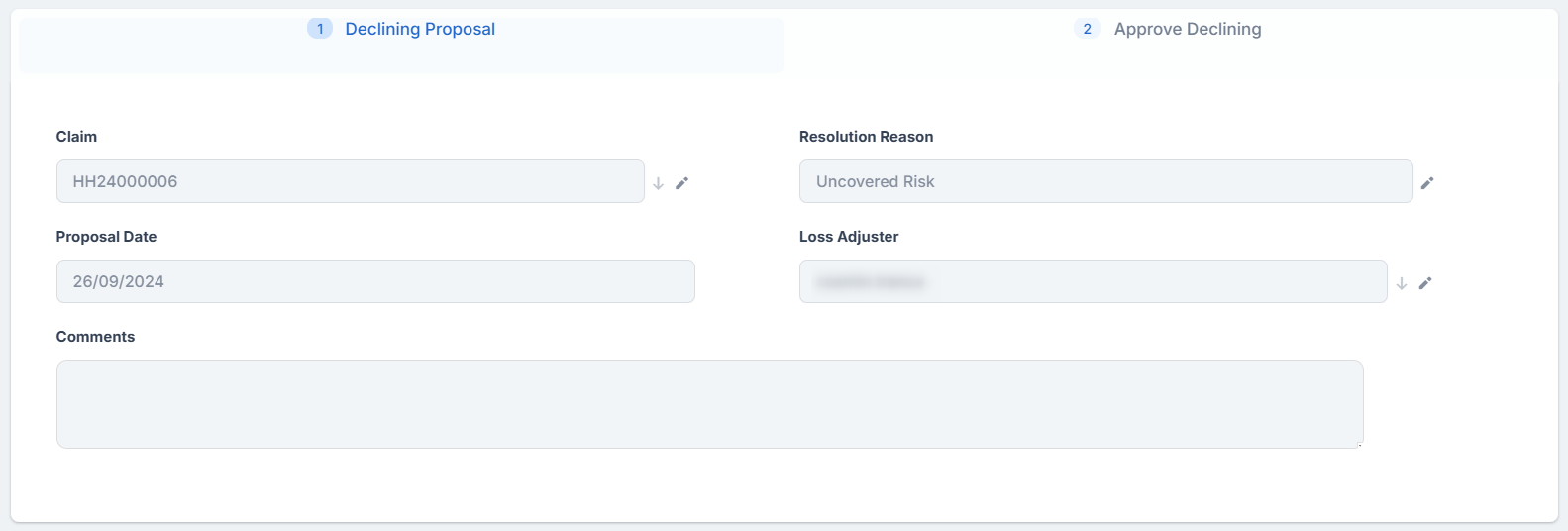Image resolution: width=1568 pixels, height=531 pixels.
Task: Click the step 2 number badge
Action: pyautogui.click(x=1087, y=29)
